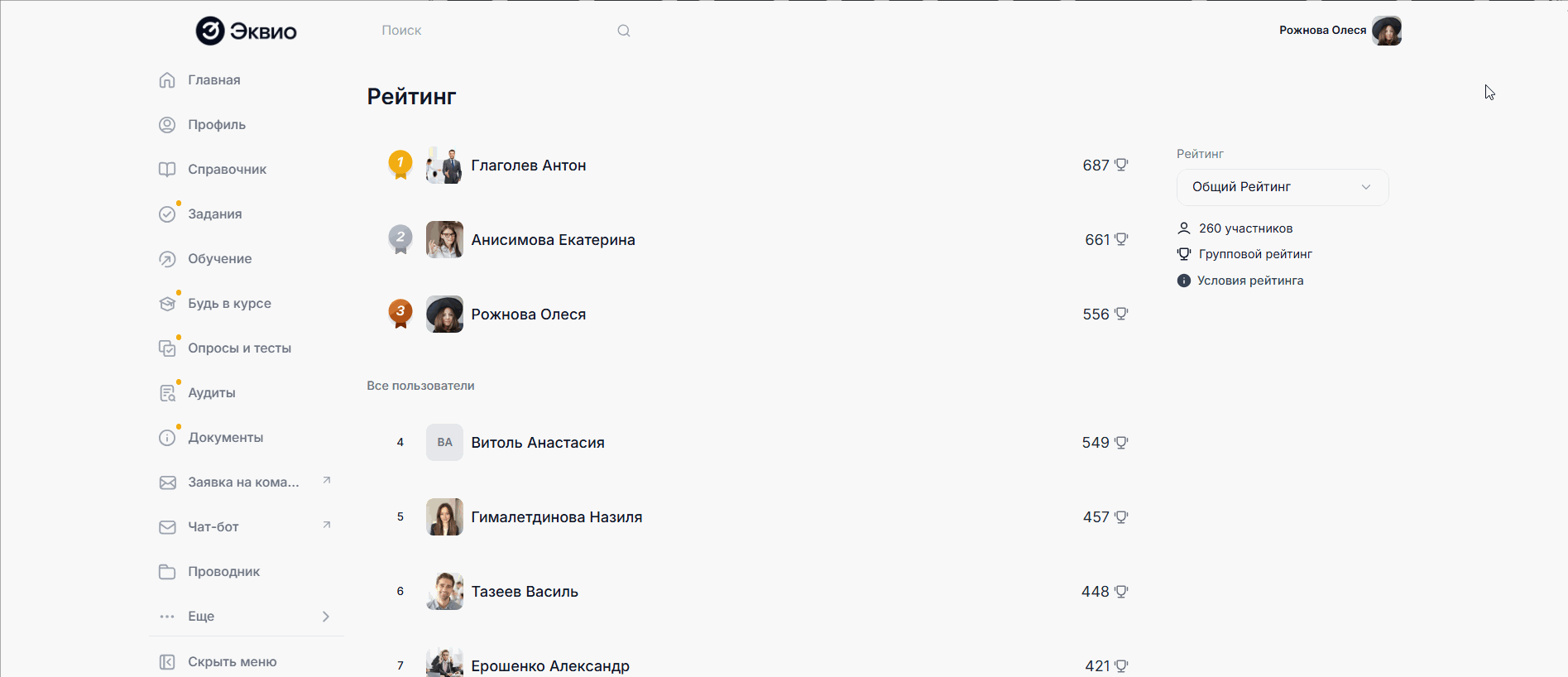The image size is (1568, 677).
Task: Click the info icon beside Условия рейтинга
Action: click(x=1184, y=281)
